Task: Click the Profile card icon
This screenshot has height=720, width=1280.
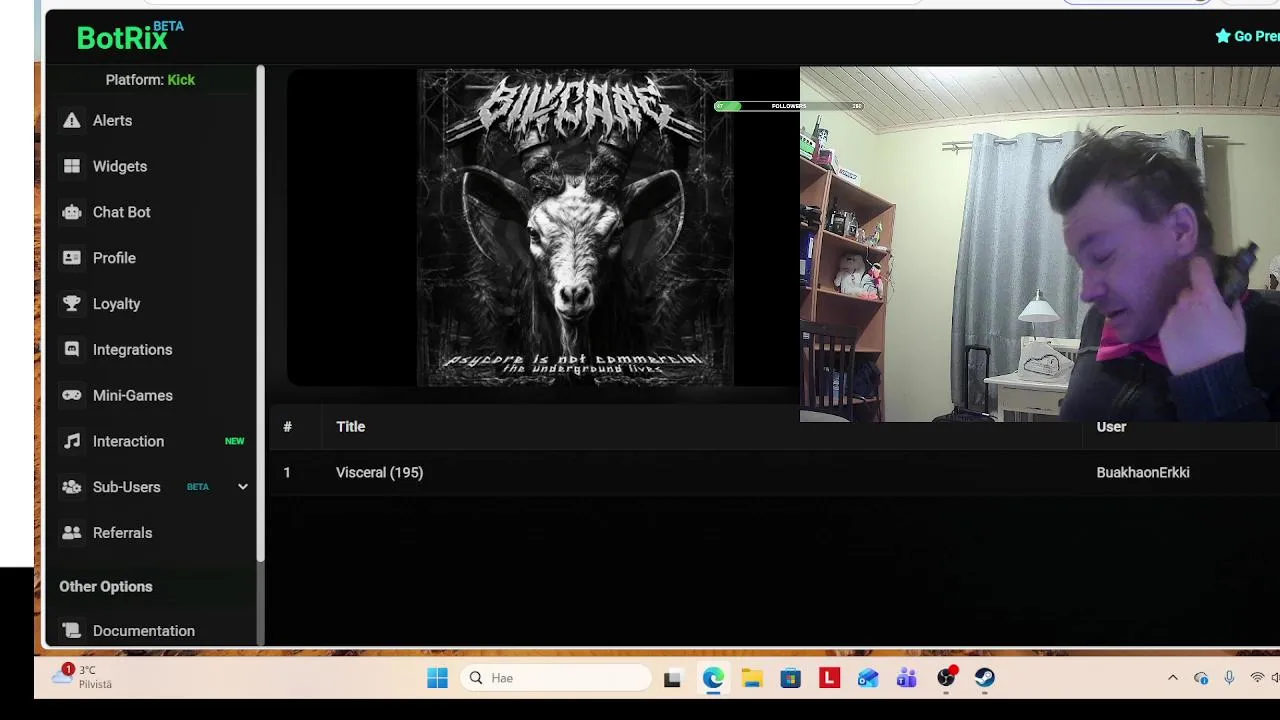Action: click(71, 258)
